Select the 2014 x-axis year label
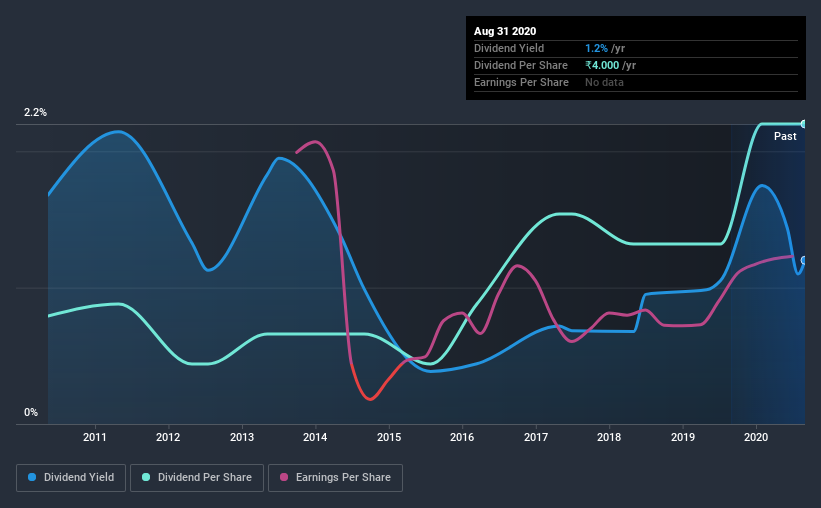 (x=315, y=437)
